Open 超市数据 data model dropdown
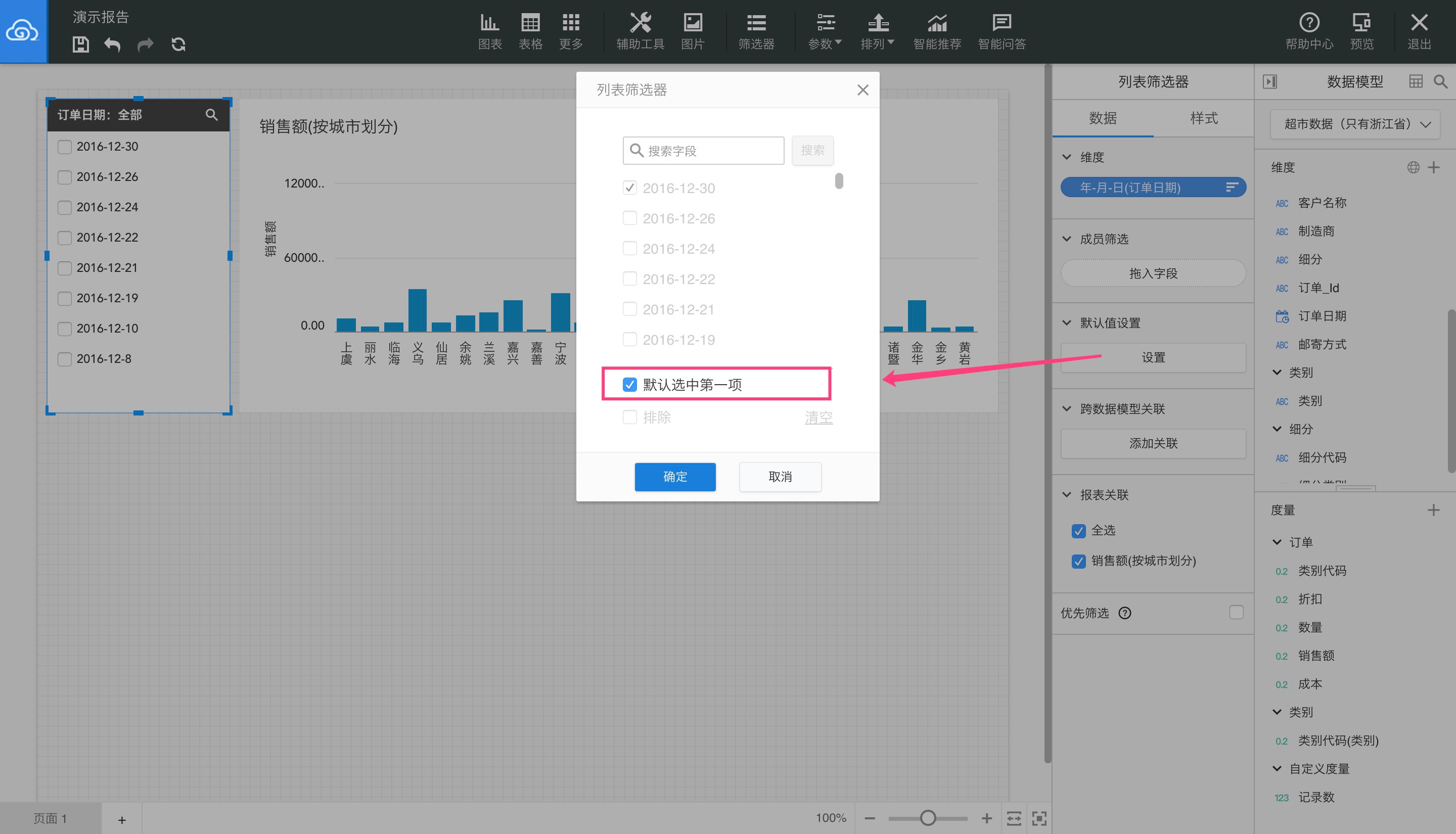This screenshot has width=1456, height=834. (x=1354, y=124)
